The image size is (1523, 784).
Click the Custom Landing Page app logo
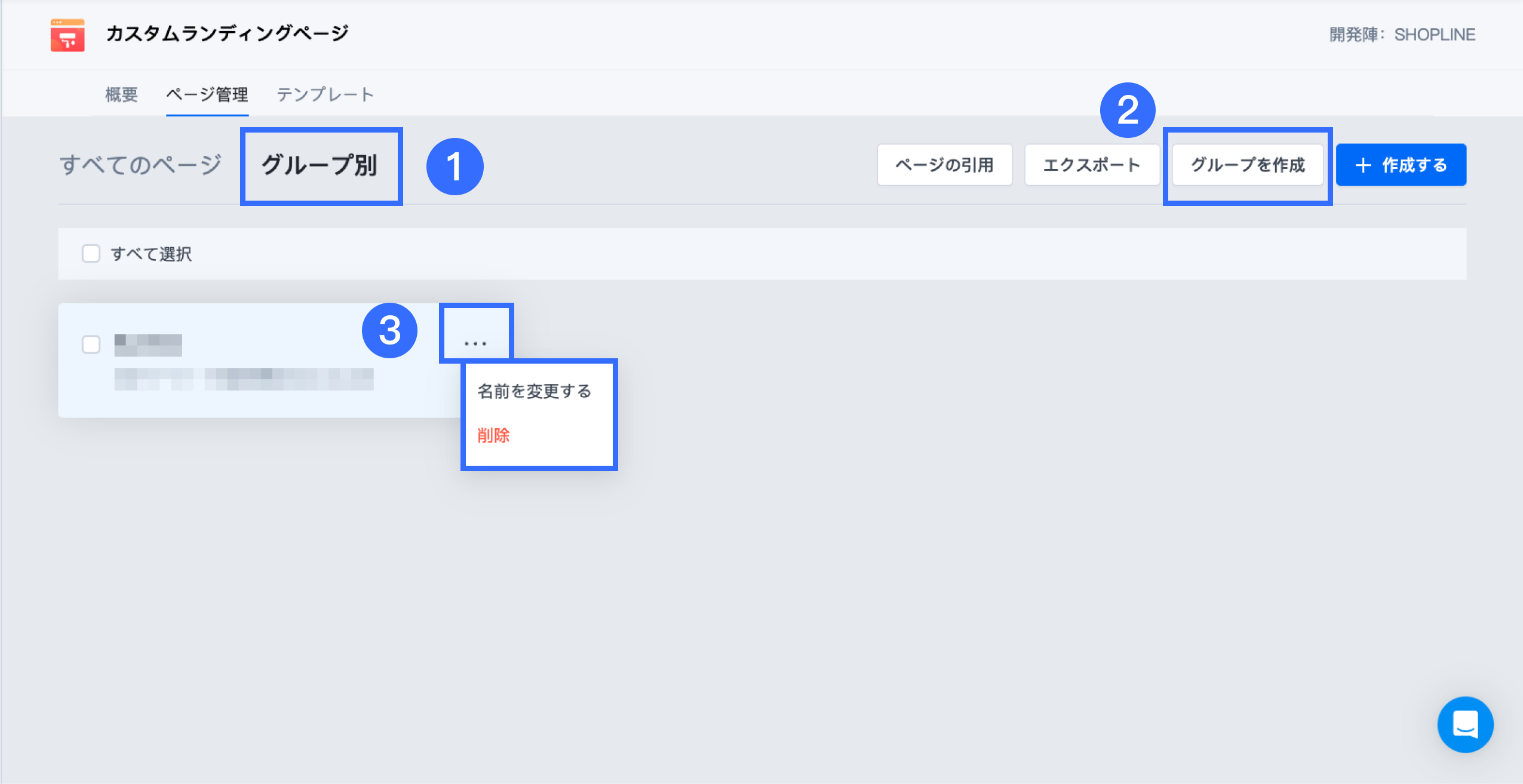67,35
